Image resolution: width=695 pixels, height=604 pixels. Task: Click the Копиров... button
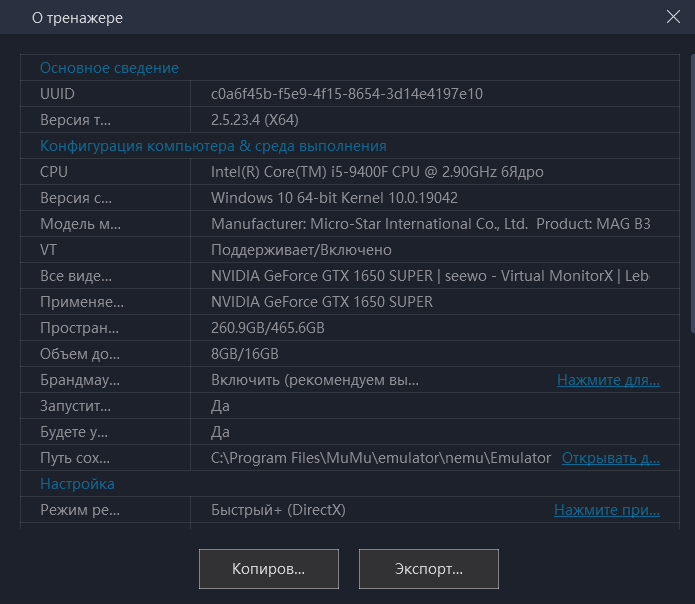point(269,569)
